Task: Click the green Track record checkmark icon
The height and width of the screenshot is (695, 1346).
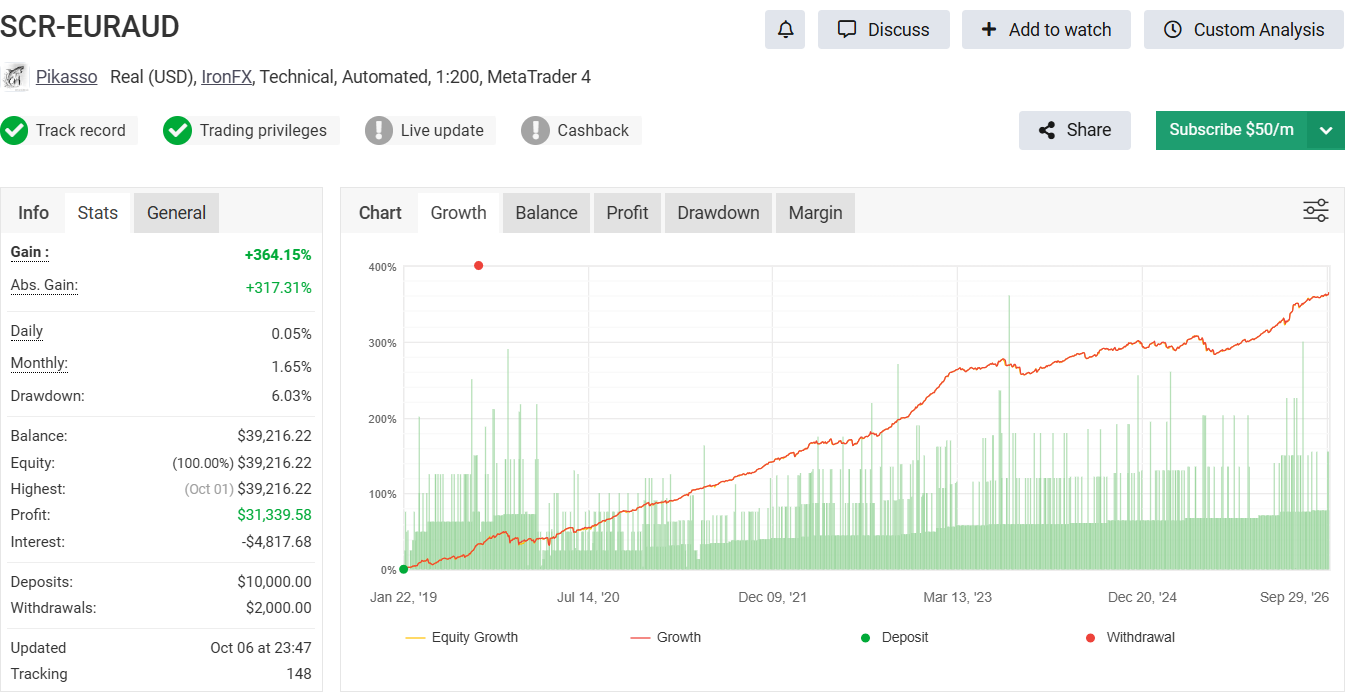Action: click(14, 130)
